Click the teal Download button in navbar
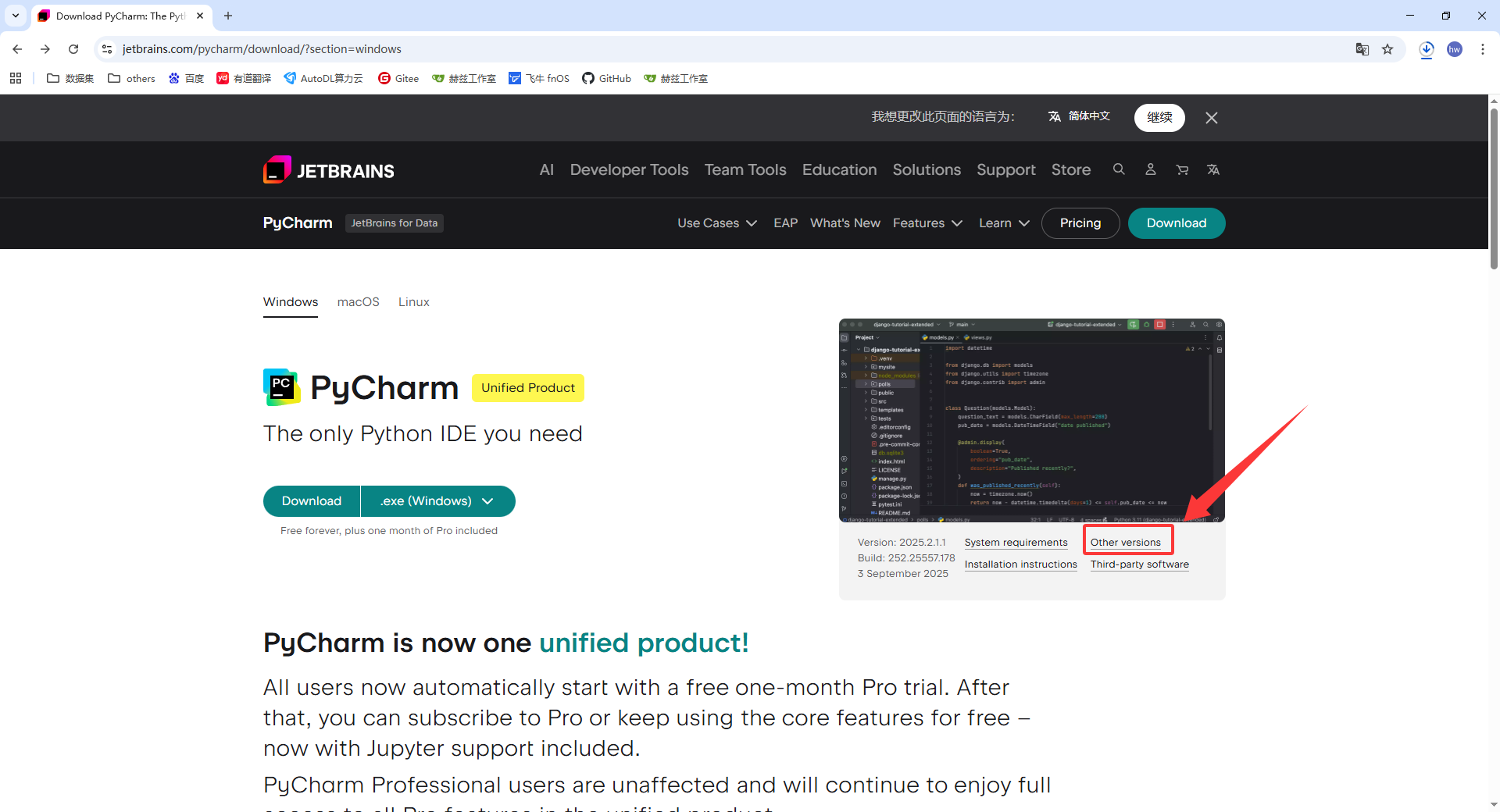The width and height of the screenshot is (1500, 812). pyautogui.click(x=1177, y=223)
